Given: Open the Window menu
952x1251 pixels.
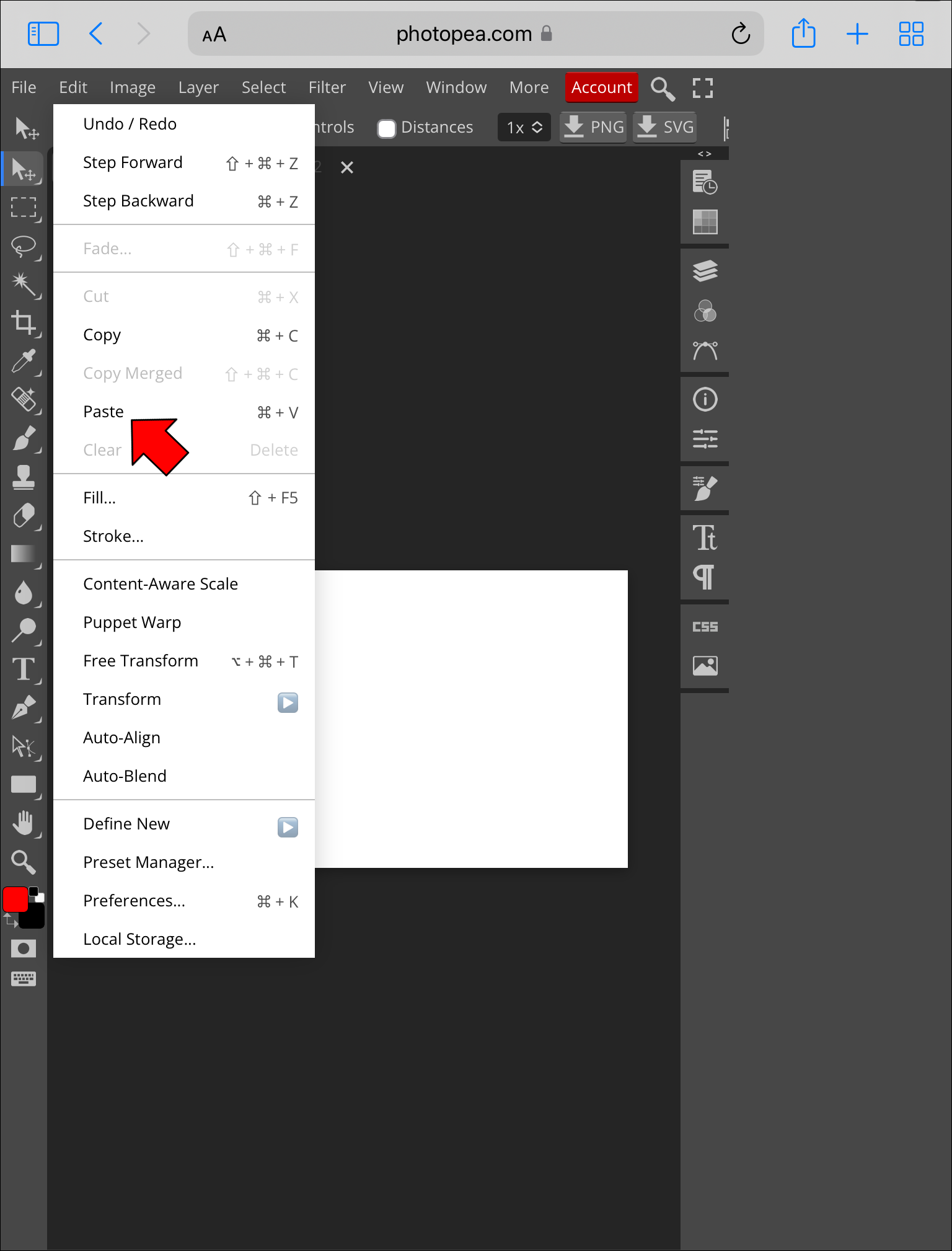Looking at the screenshot, I should click(x=456, y=87).
